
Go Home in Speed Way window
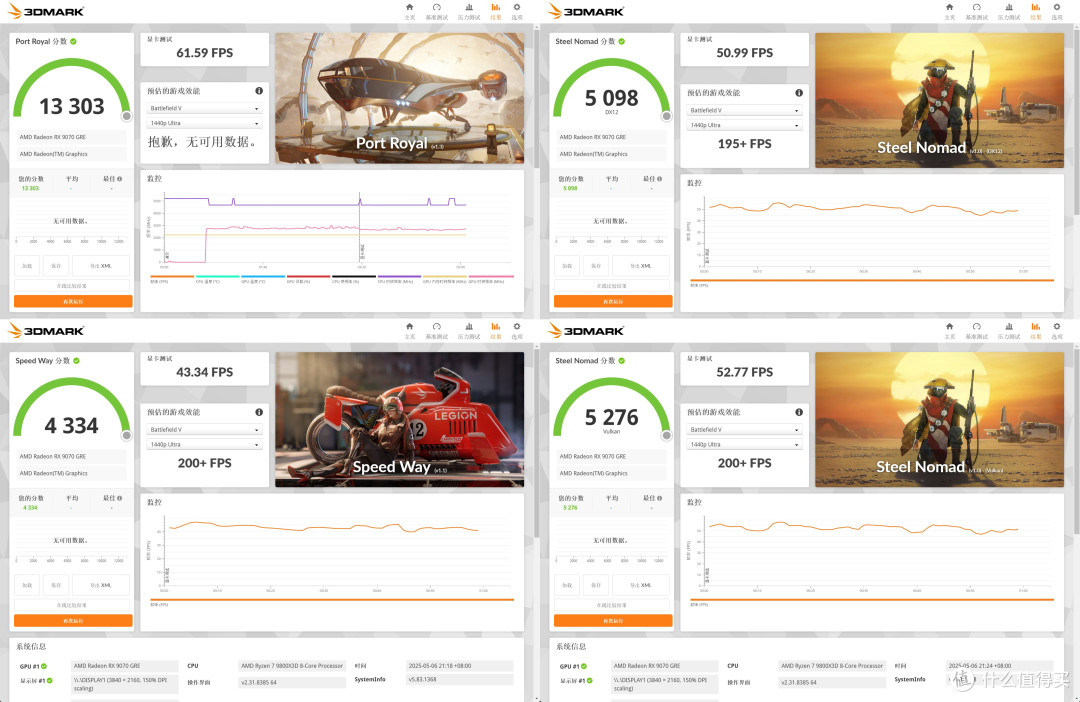(x=410, y=327)
